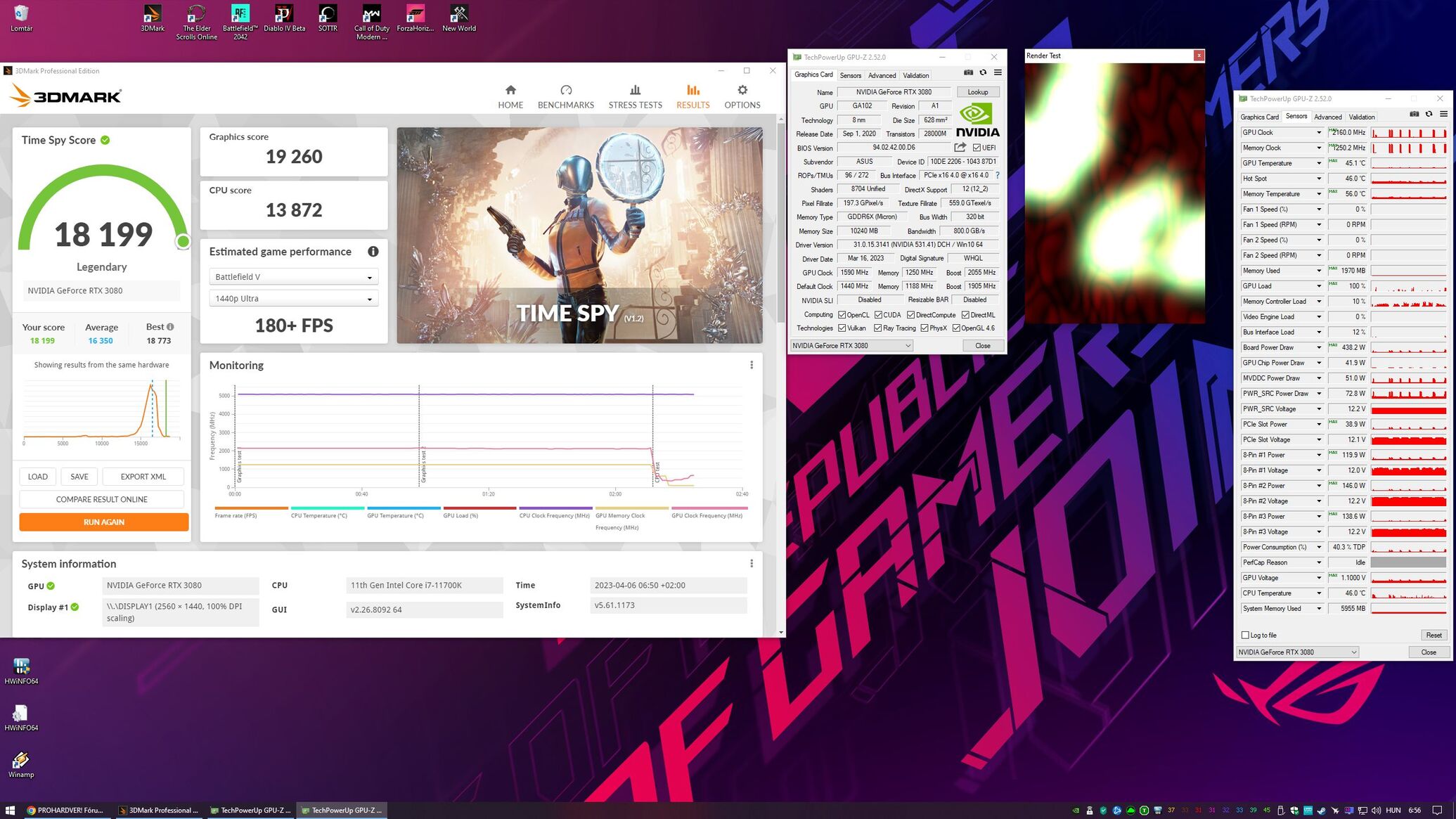
Task: Open the 3DMark HOME page icon
Action: [510, 90]
